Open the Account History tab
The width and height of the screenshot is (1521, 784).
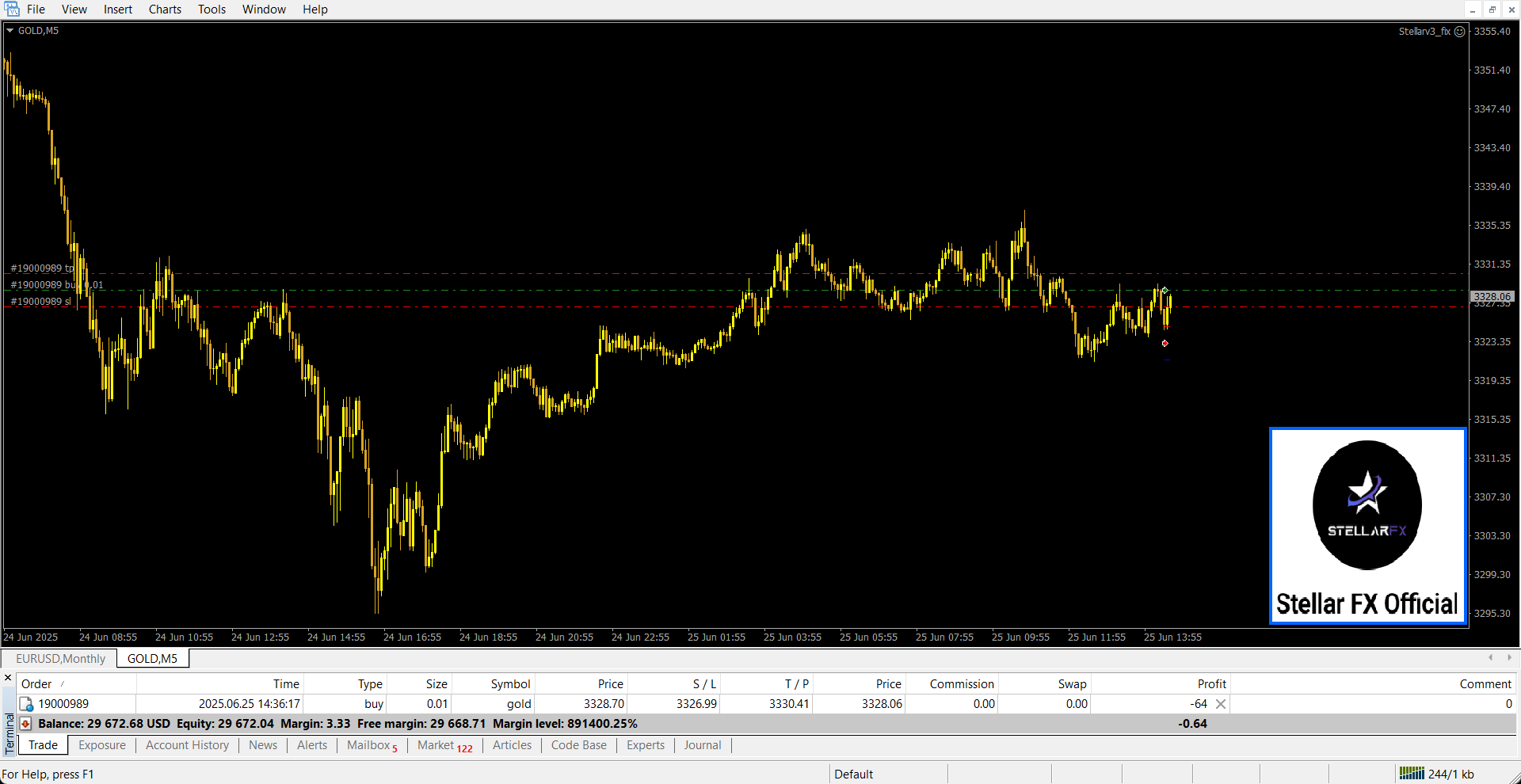coord(187,745)
